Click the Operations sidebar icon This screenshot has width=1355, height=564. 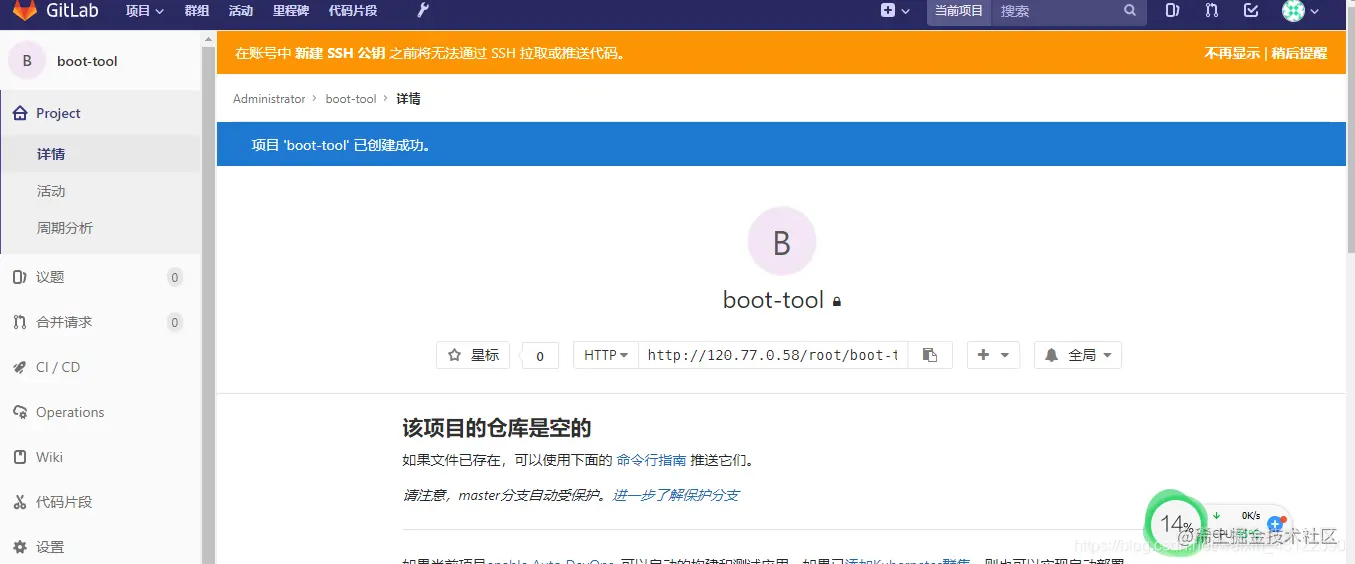click(19, 412)
